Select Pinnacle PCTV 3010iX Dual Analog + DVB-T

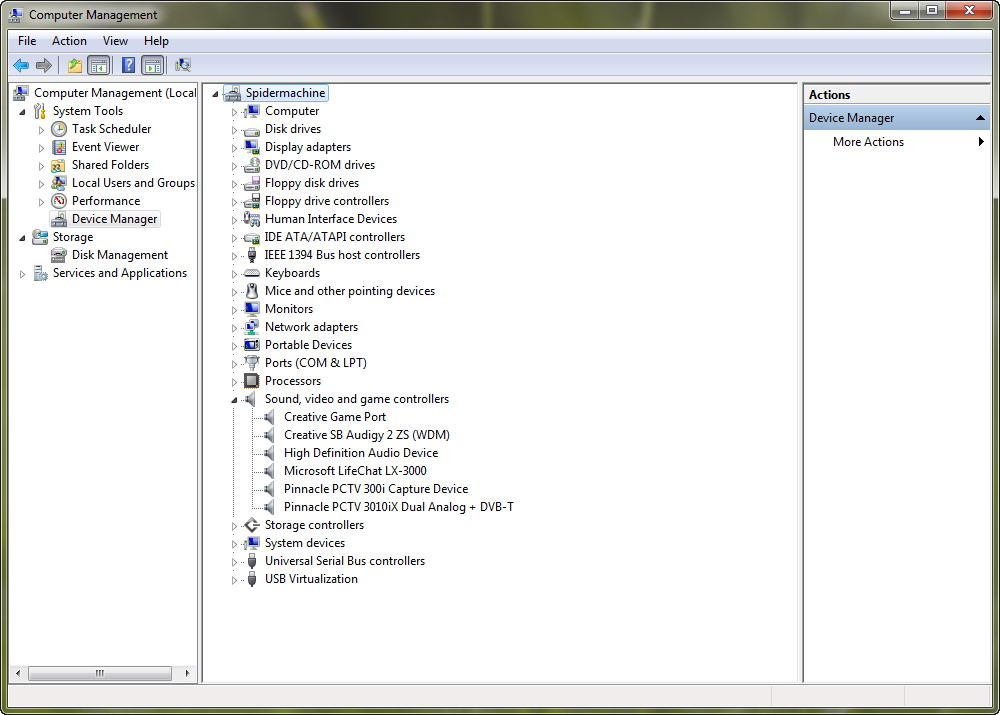(399, 507)
